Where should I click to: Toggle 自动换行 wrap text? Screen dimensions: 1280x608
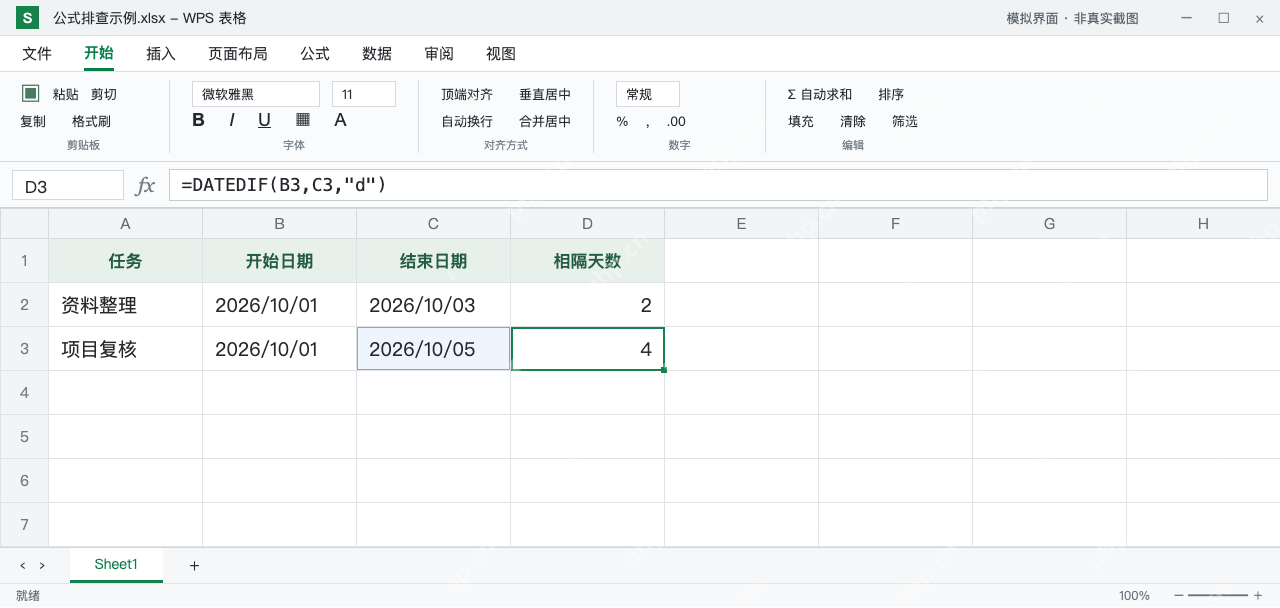[x=467, y=122]
